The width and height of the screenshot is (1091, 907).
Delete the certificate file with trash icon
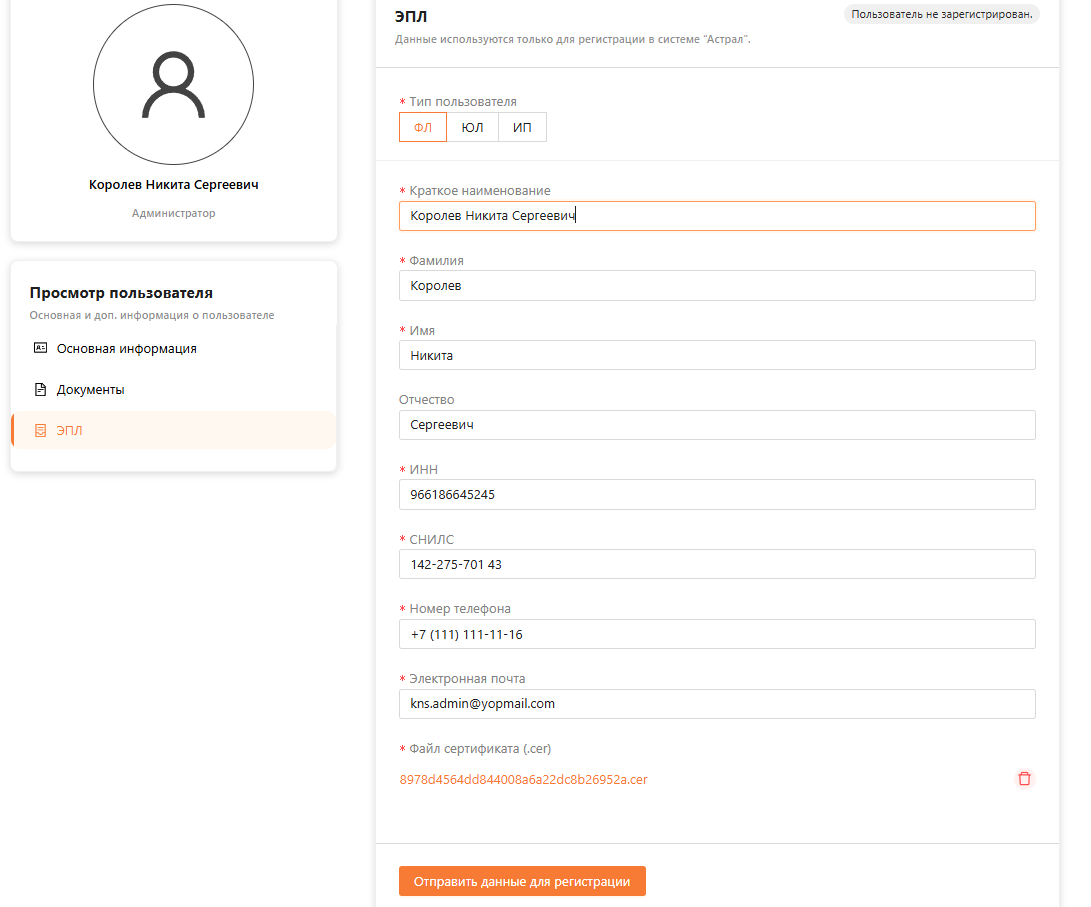tap(1024, 779)
